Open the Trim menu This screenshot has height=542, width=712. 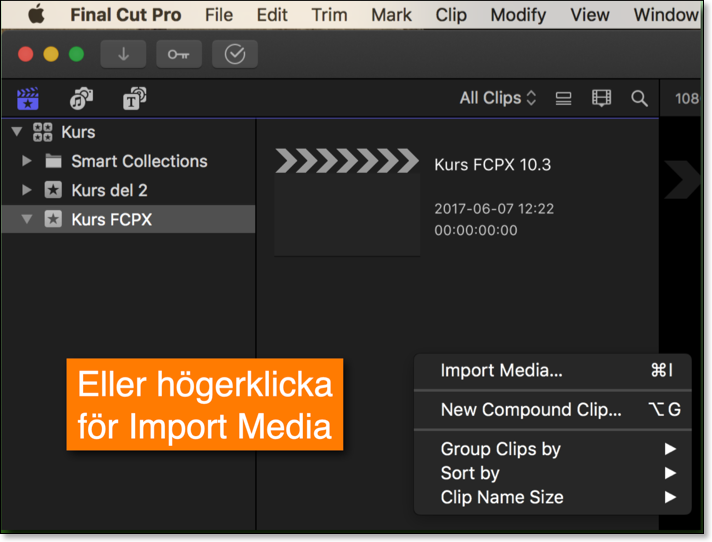click(329, 15)
